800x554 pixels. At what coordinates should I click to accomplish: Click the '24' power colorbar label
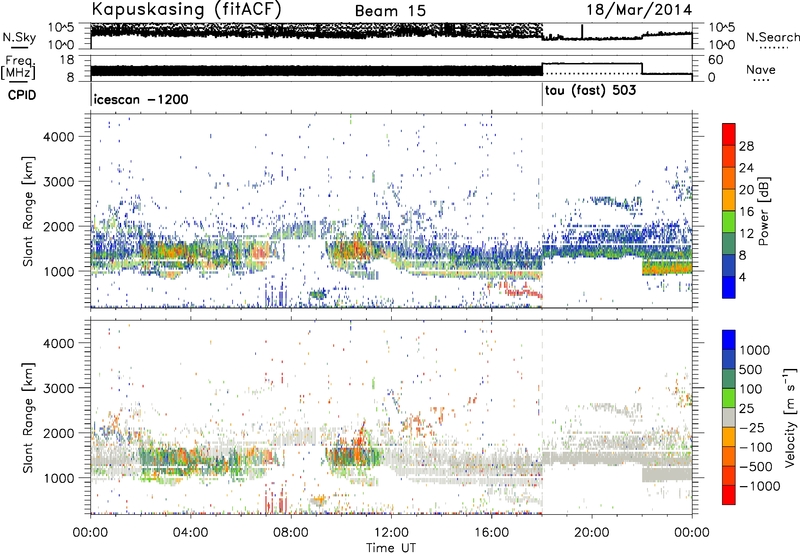pyautogui.click(x=746, y=168)
